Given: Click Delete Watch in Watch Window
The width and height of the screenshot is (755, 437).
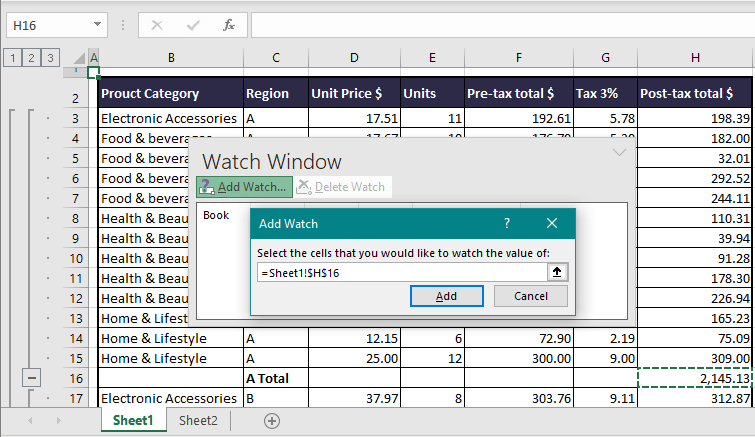Looking at the screenshot, I should coord(343,187).
